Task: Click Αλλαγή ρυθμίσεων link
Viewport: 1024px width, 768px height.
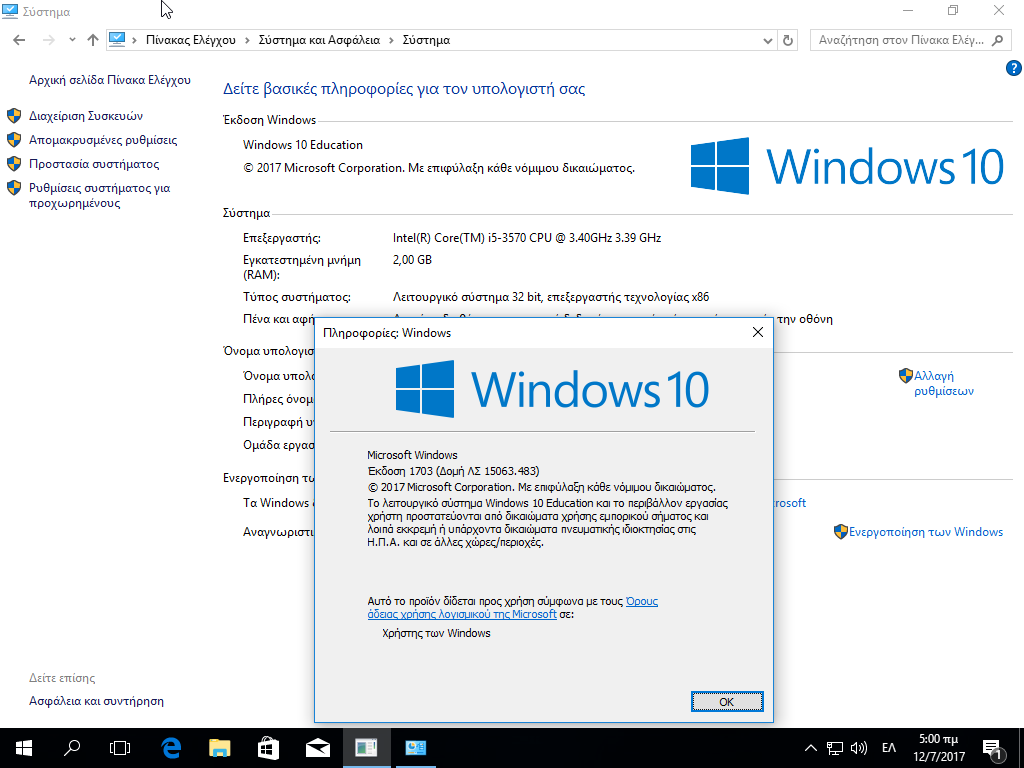Action: pos(944,383)
